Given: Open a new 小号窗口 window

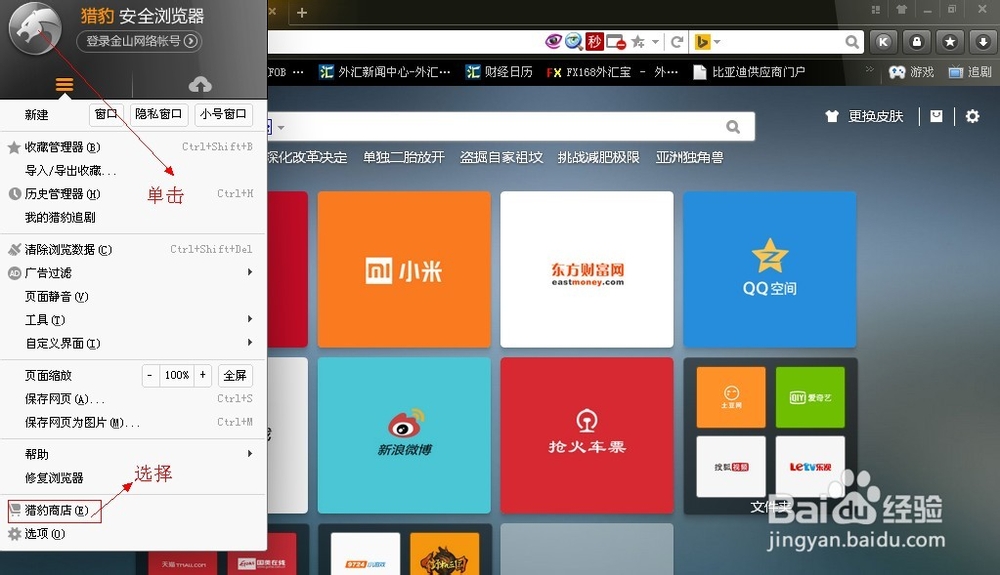Looking at the screenshot, I should 223,114.
